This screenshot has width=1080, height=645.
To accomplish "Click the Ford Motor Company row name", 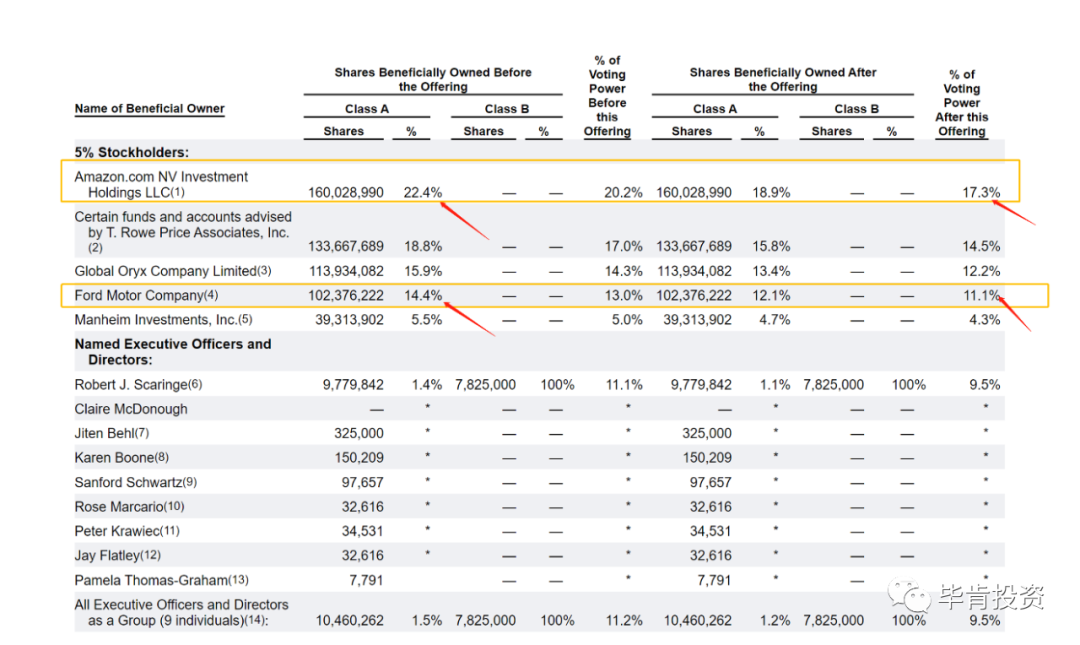I will 146,295.
